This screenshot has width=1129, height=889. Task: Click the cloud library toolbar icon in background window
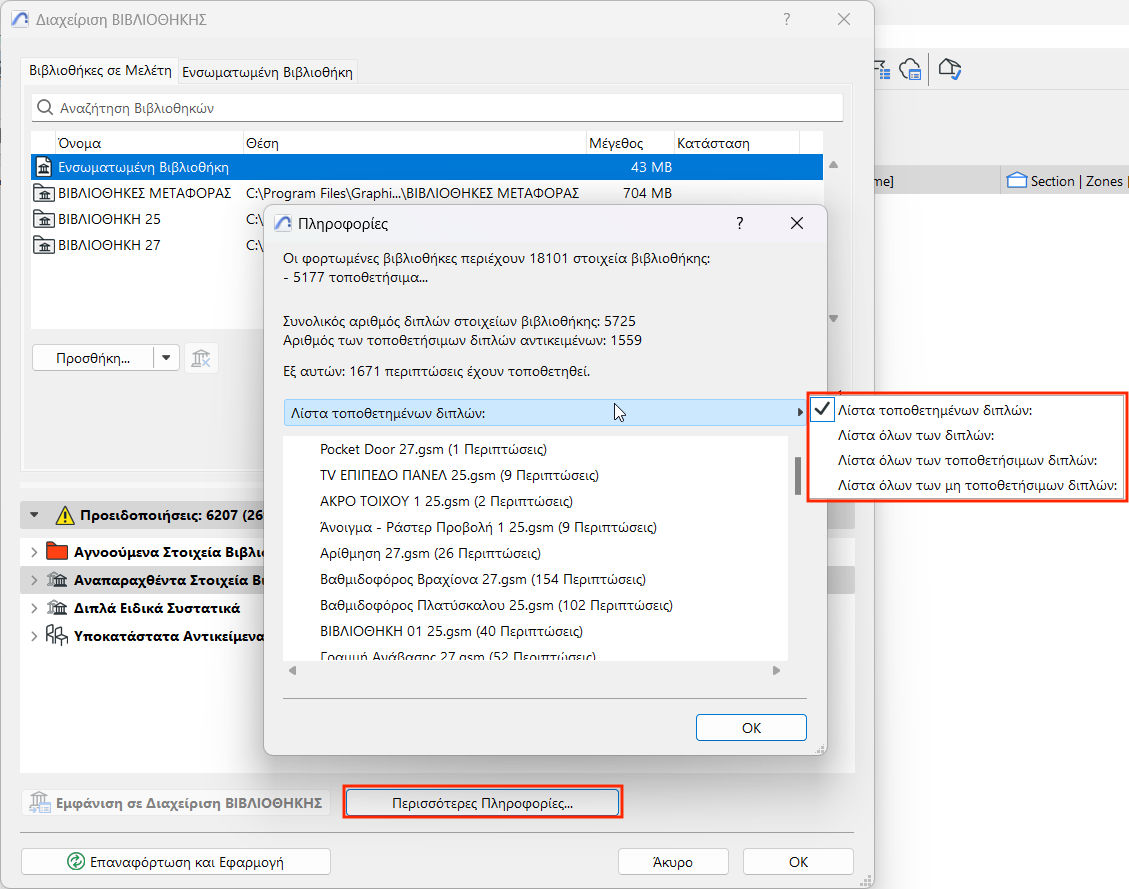click(910, 69)
